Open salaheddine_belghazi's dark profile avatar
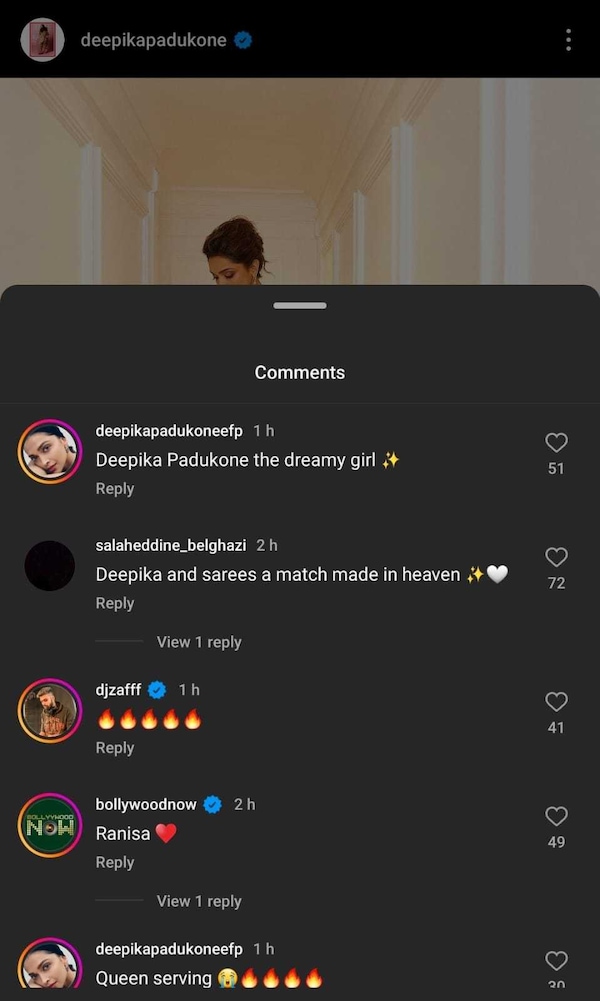 (50, 566)
